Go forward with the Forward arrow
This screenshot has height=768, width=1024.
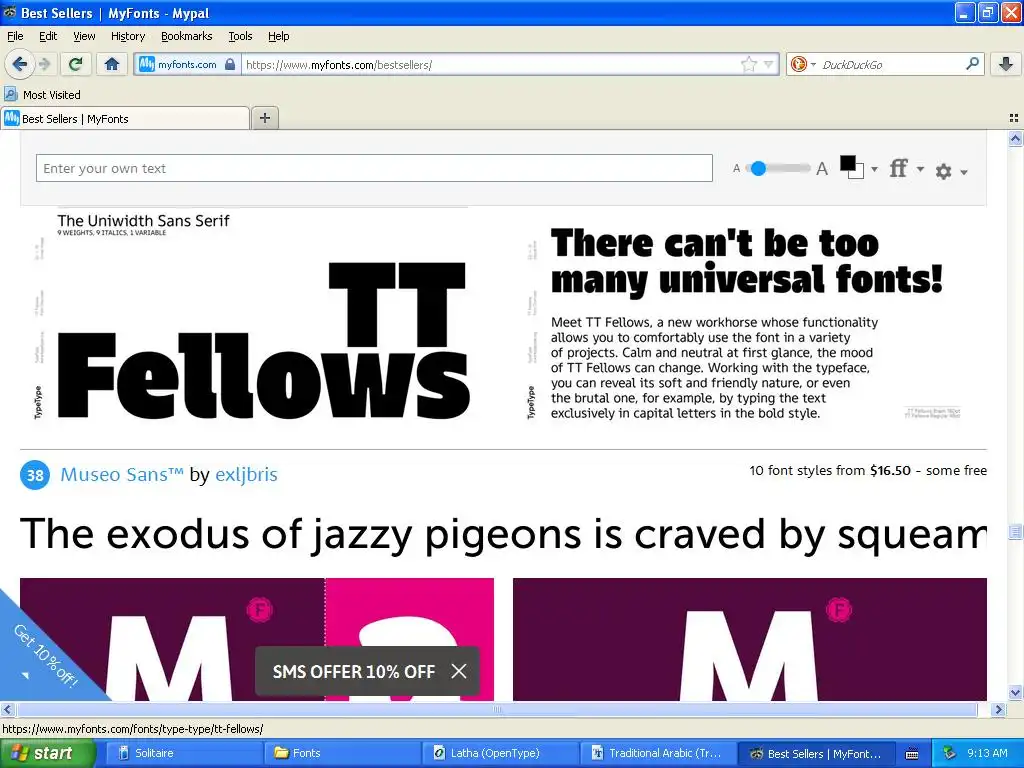(44, 64)
